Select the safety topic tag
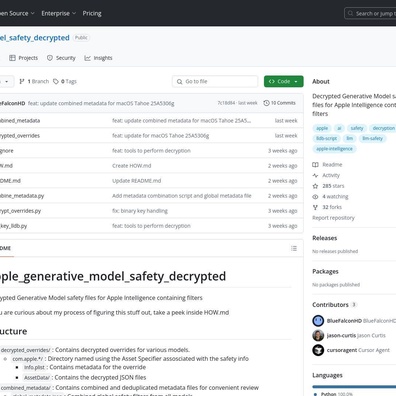This screenshot has width=396, height=396. click(357, 128)
